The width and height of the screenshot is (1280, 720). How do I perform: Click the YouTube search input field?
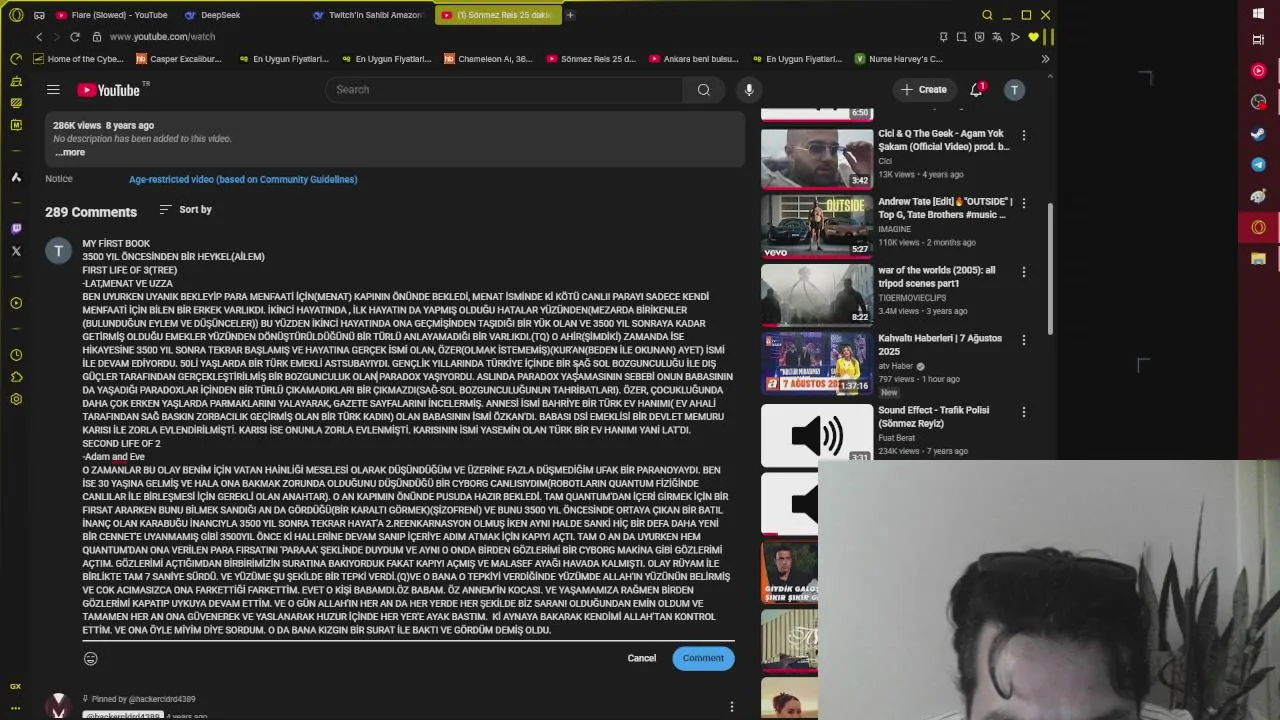pos(504,90)
